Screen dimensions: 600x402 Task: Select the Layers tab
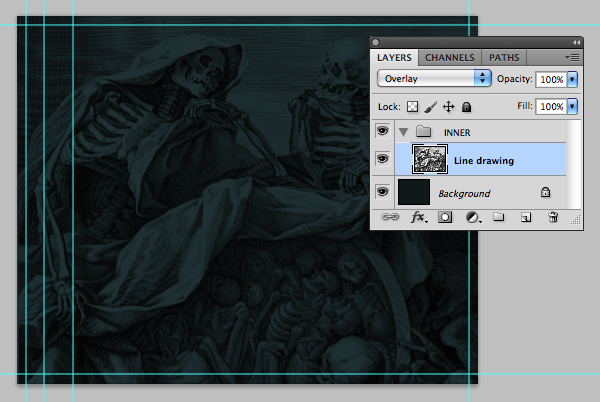pyautogui.click(x=394, y=57)
